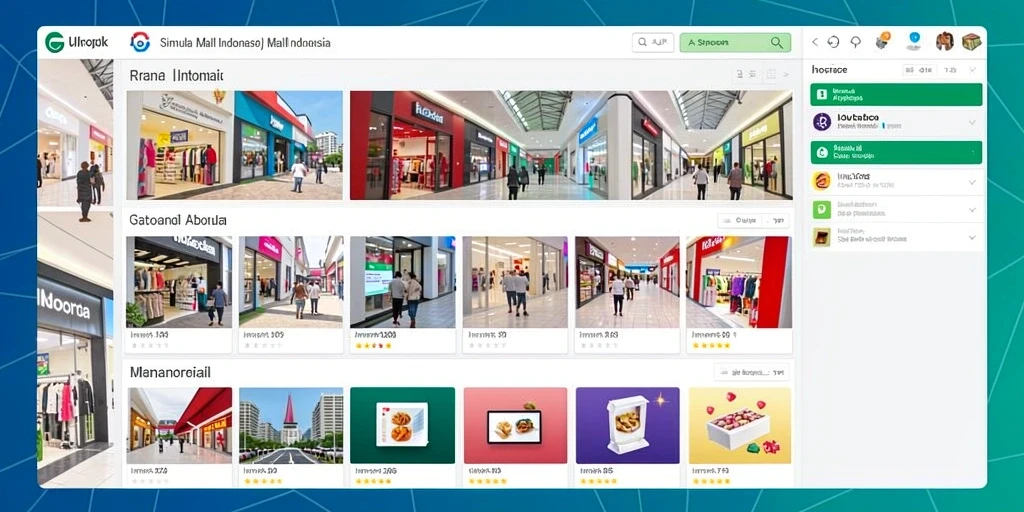Click the circular refresh icon in the top-right toolbar

[x=833, y=42]
